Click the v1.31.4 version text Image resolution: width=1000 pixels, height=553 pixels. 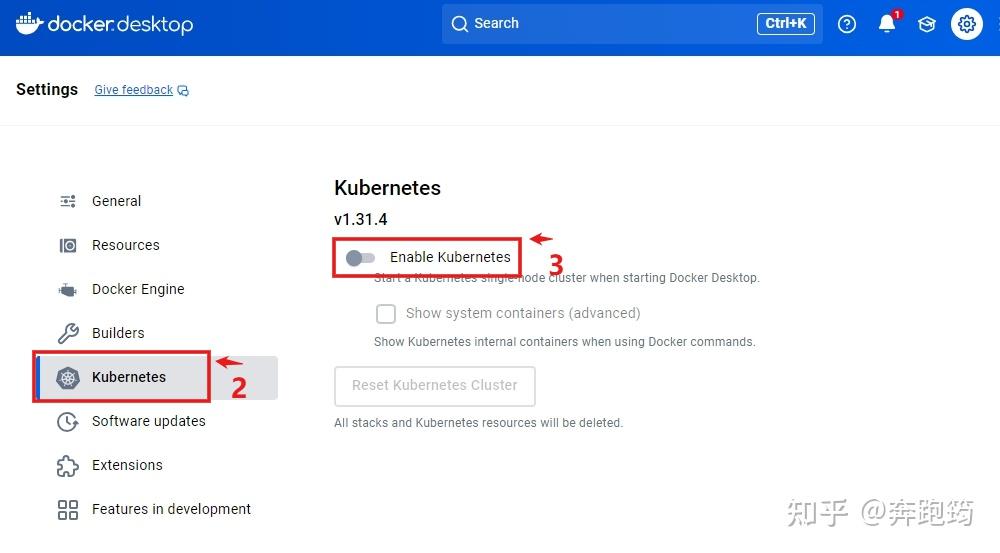pyautogui.click(x=360, y=219)
